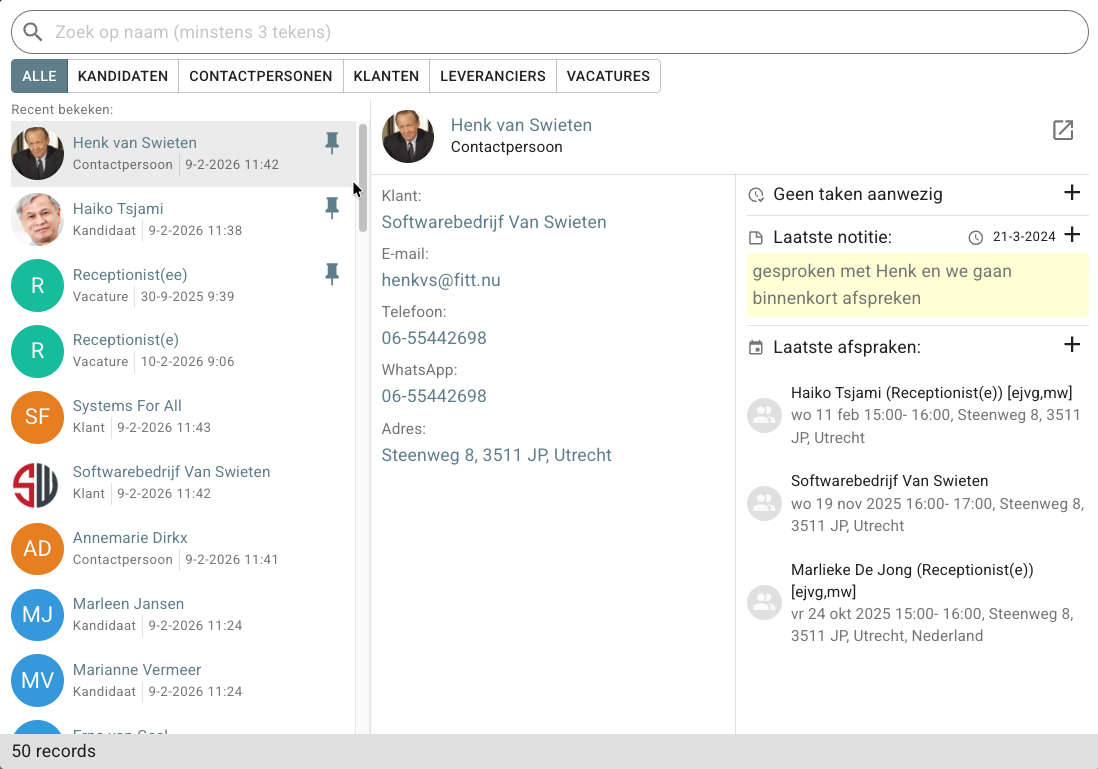Toggle pin on Receptionist(ee) vacancy
Viewport: 1098px width, 769px height.
point(332,274)
